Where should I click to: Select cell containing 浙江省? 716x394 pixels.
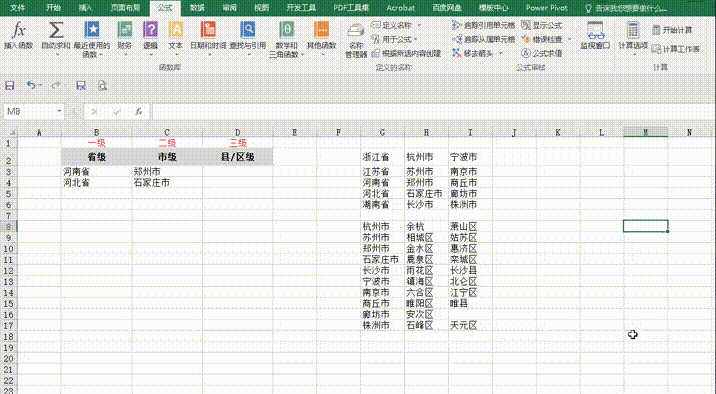[x=382, y=157]
